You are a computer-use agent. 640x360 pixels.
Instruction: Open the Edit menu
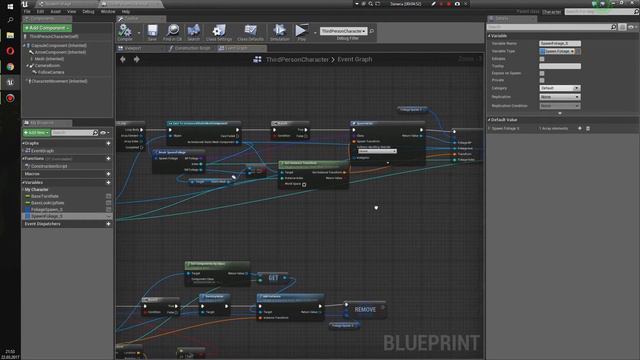40,11
